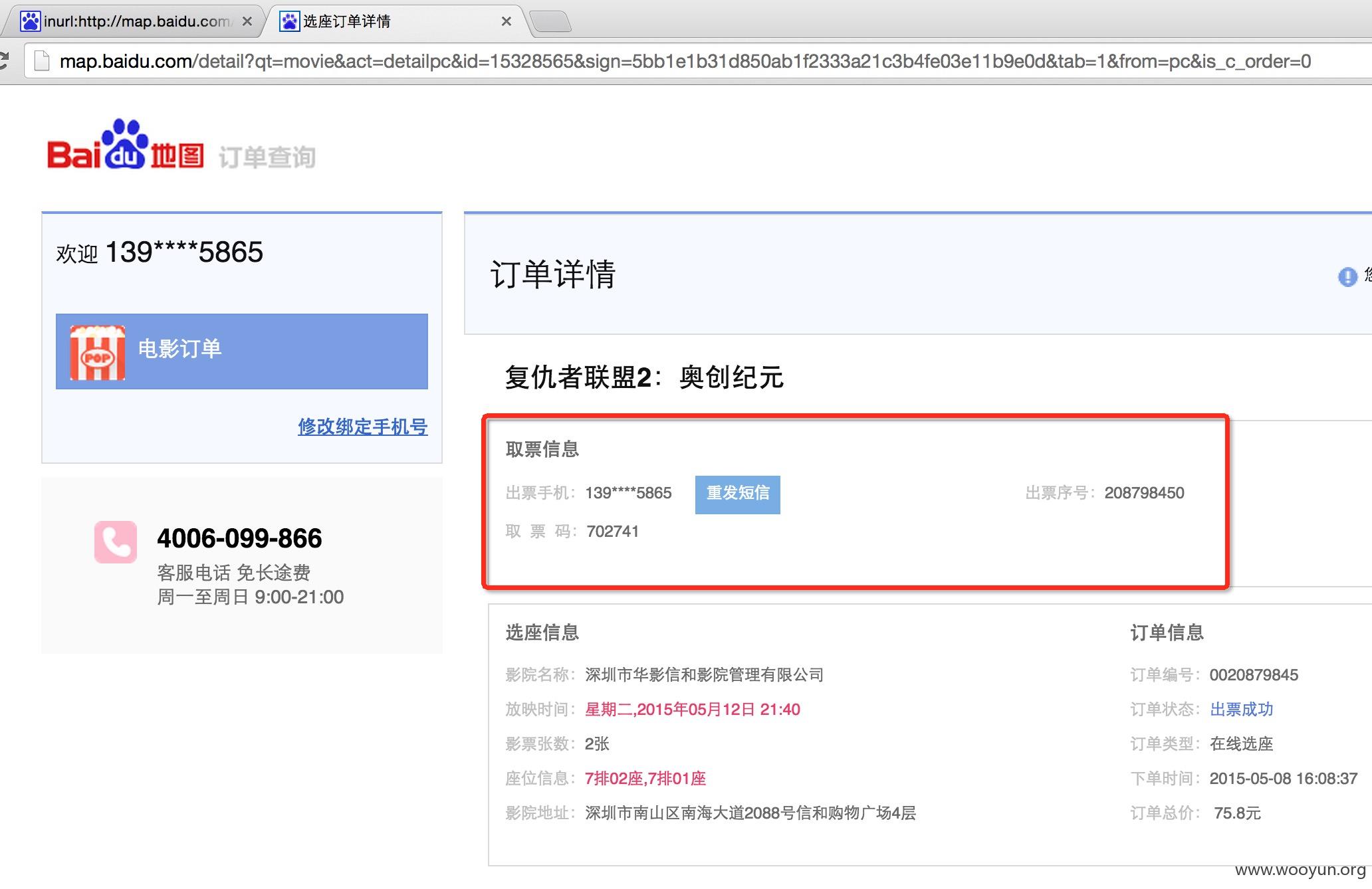The height and width of the screenshot is (889, 1372).
Task: Click ticket count 2张
Action: 597,744
